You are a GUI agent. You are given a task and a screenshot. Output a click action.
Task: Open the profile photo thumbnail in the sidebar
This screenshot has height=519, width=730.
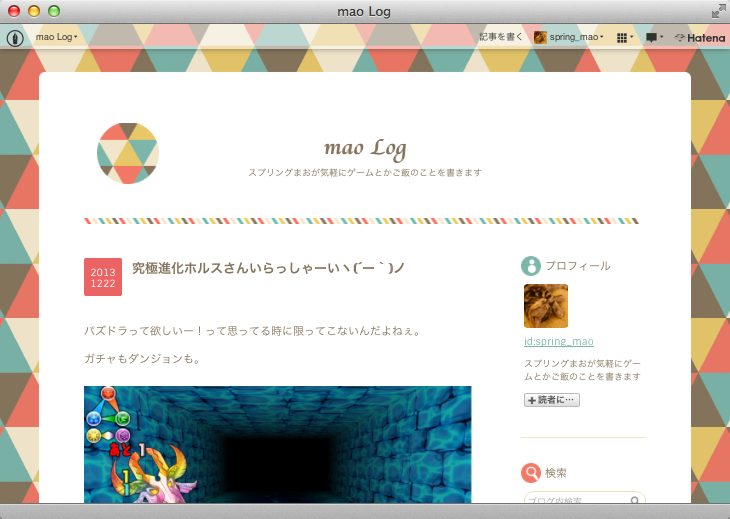[x=546, y=306]
